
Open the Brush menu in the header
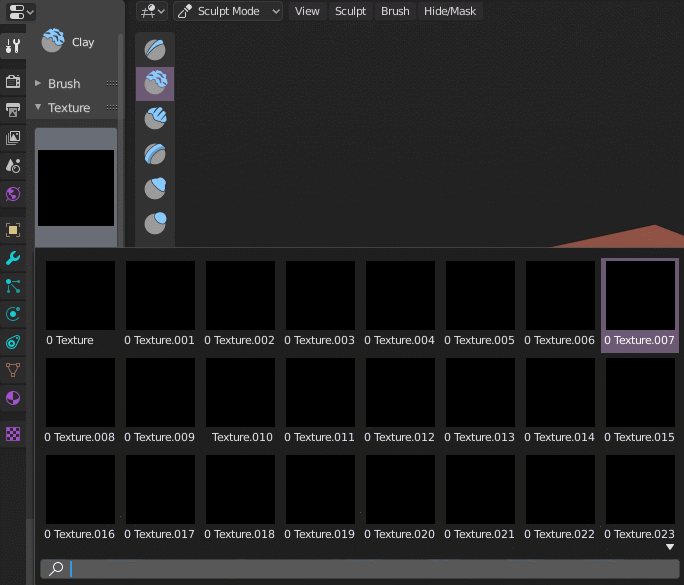395,11
